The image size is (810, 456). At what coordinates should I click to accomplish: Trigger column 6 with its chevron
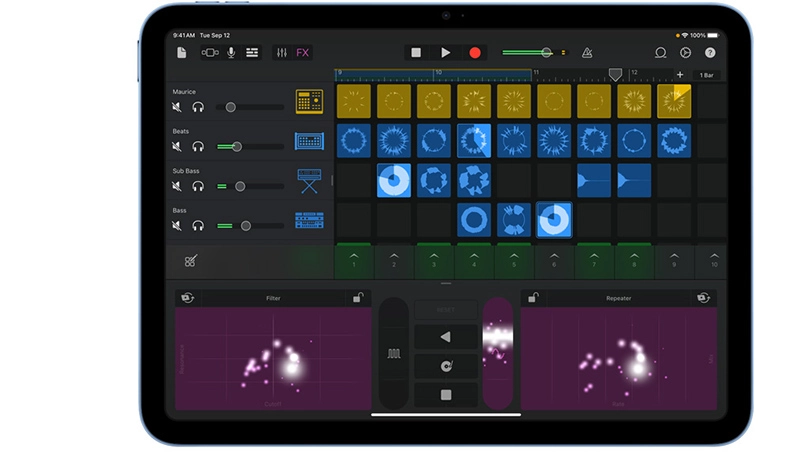(x=553, y=259)
